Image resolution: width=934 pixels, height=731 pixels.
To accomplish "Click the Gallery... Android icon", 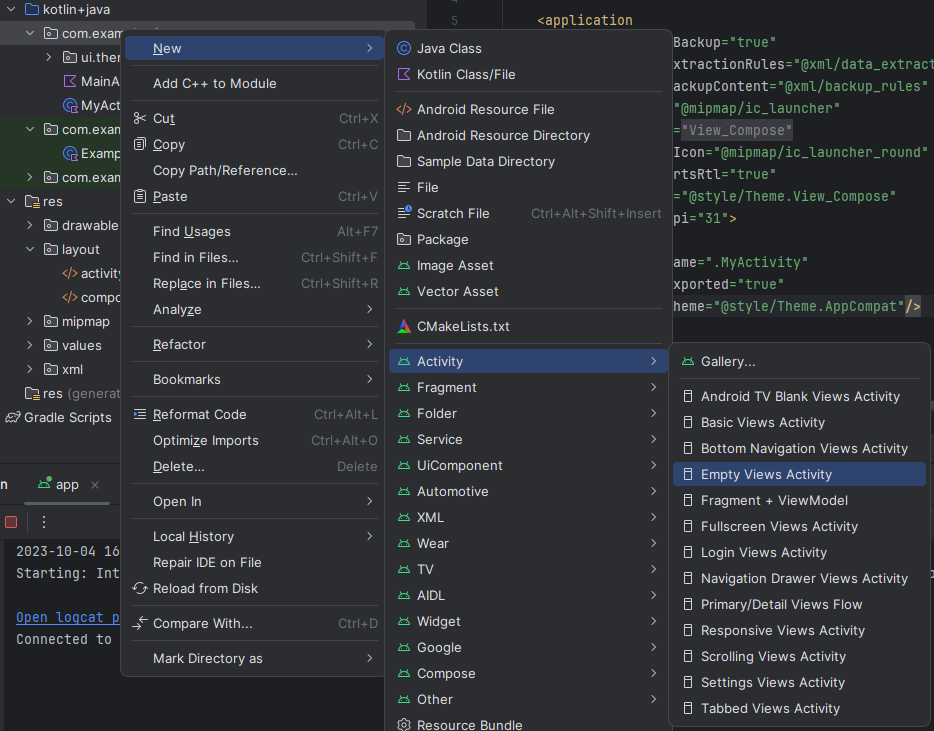I will tap(687, 361).
